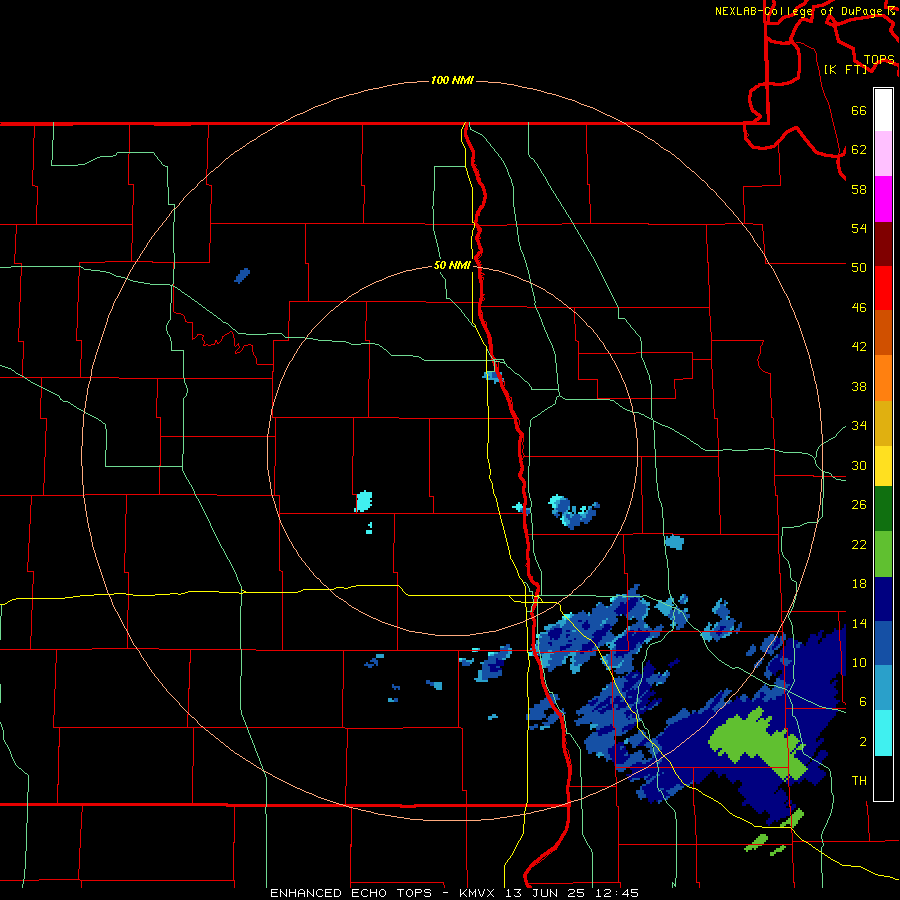Click the "TOPS" legend title
This screenshot has height=900, width=900.
pyautogui.click(x=879, y=59)
